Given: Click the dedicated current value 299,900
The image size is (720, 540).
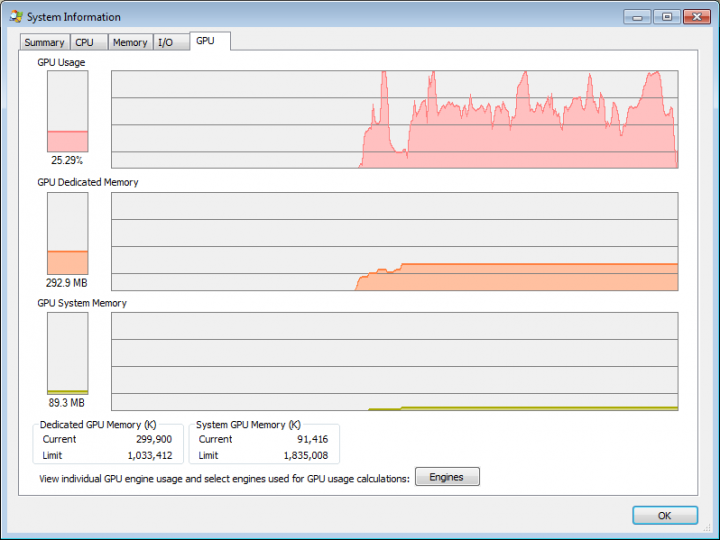Looking at the screenshot, I should pyautogui.click(x=154, y=439).
